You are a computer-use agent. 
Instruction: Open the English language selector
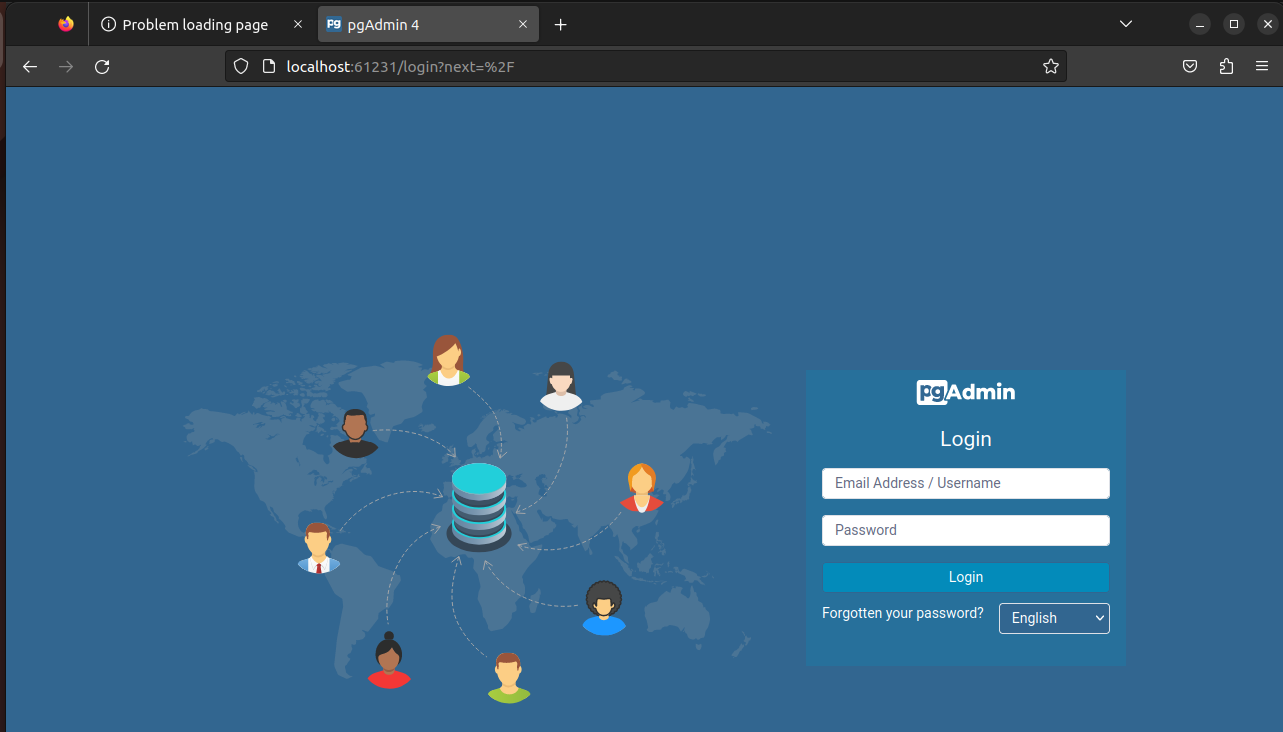point(1053,618)
